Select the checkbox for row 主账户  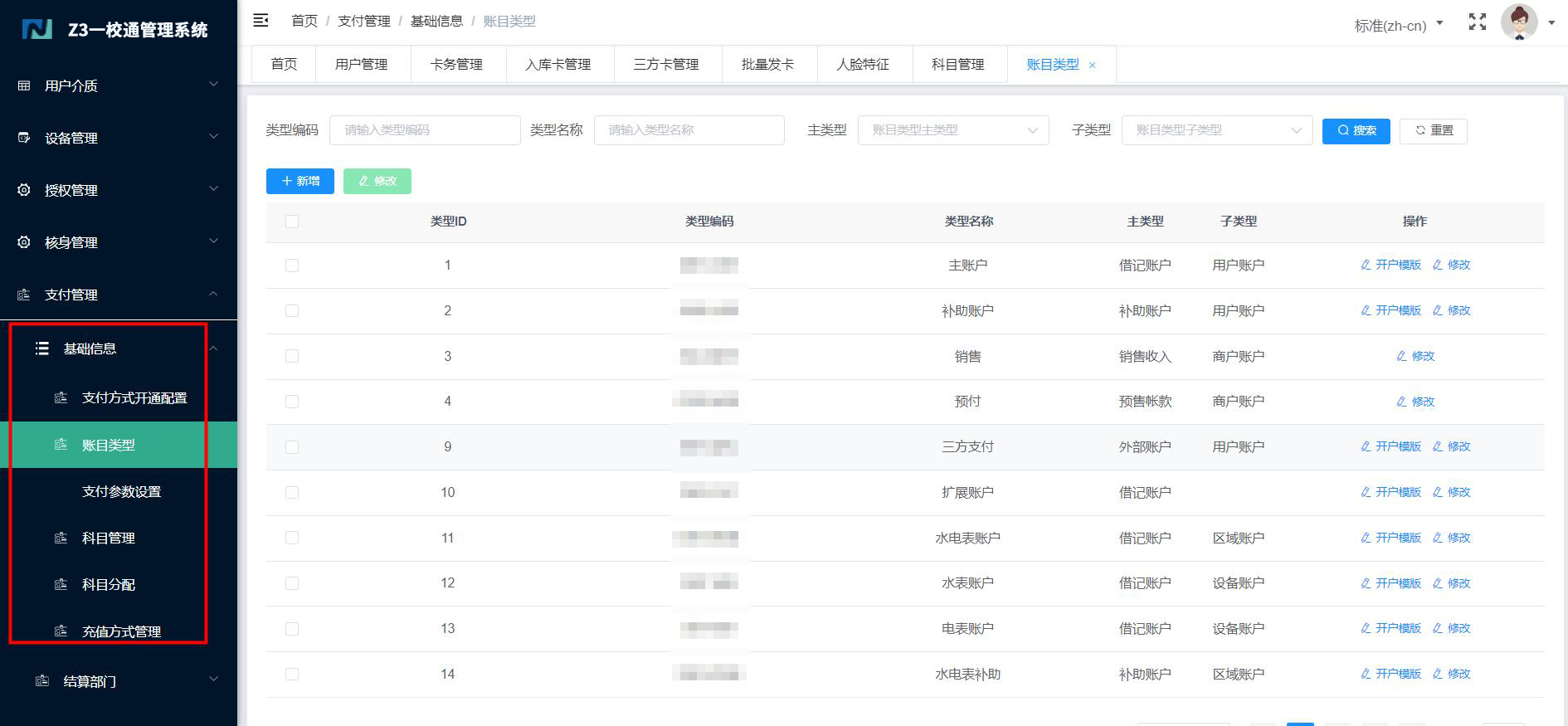(x=291, y=266)
